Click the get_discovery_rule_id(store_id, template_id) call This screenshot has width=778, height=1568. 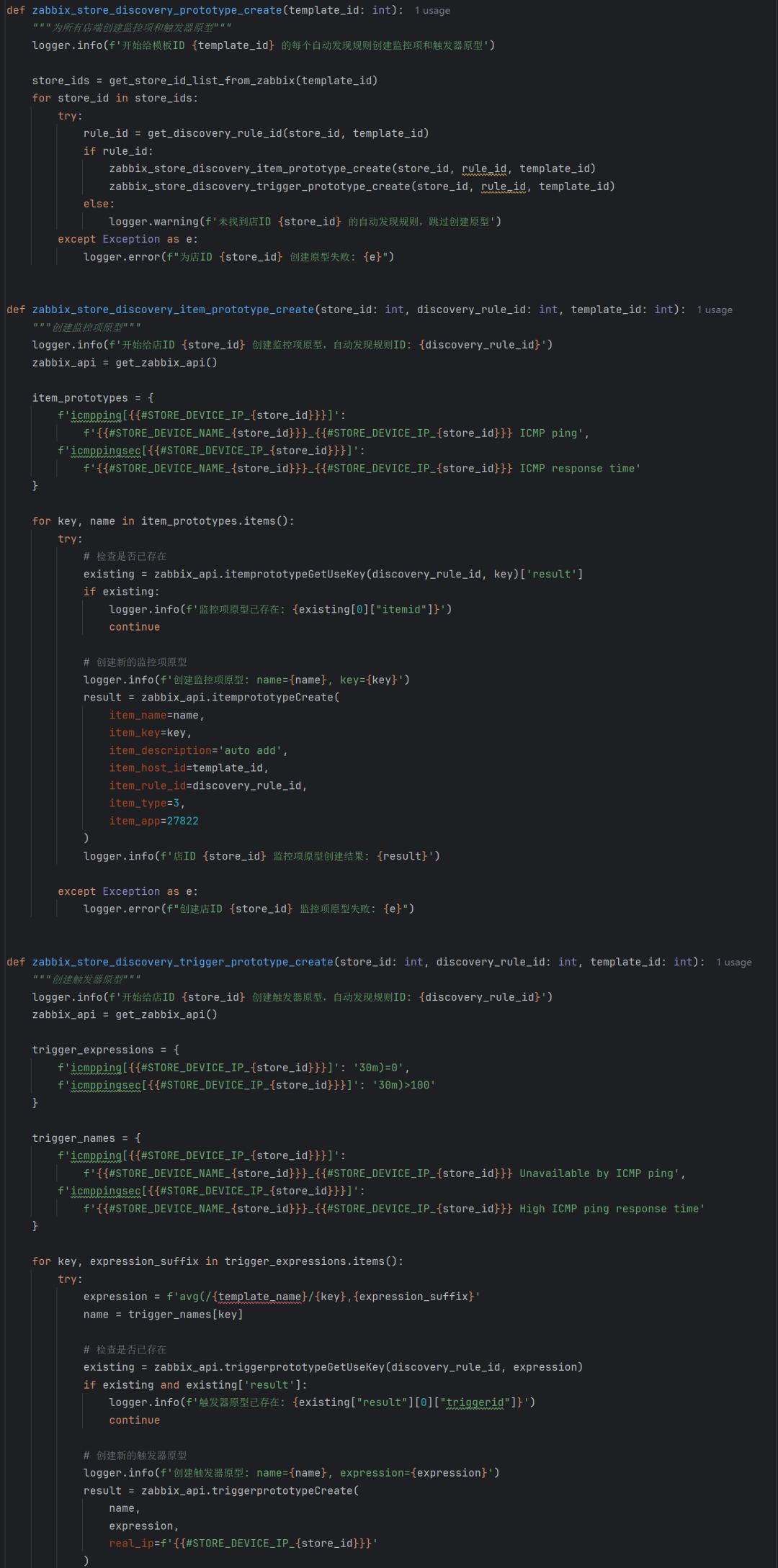288,133
